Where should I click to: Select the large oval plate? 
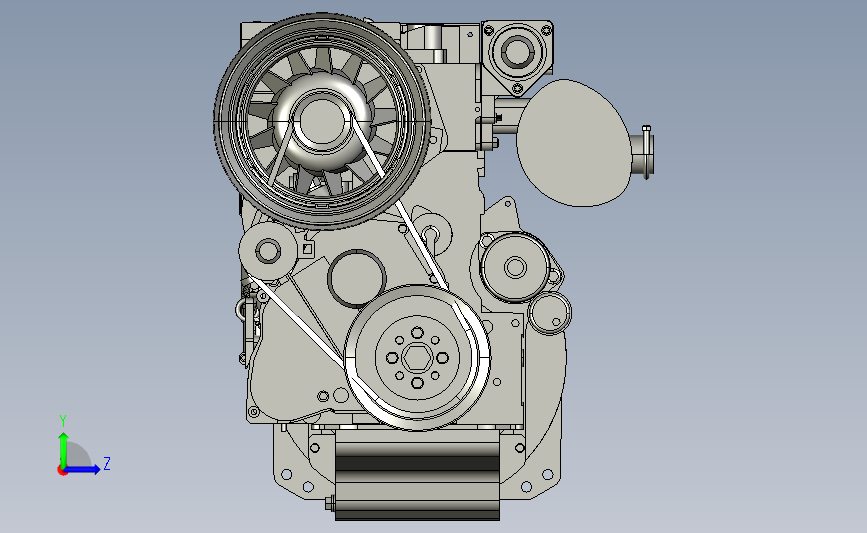[x=573, y=143]
